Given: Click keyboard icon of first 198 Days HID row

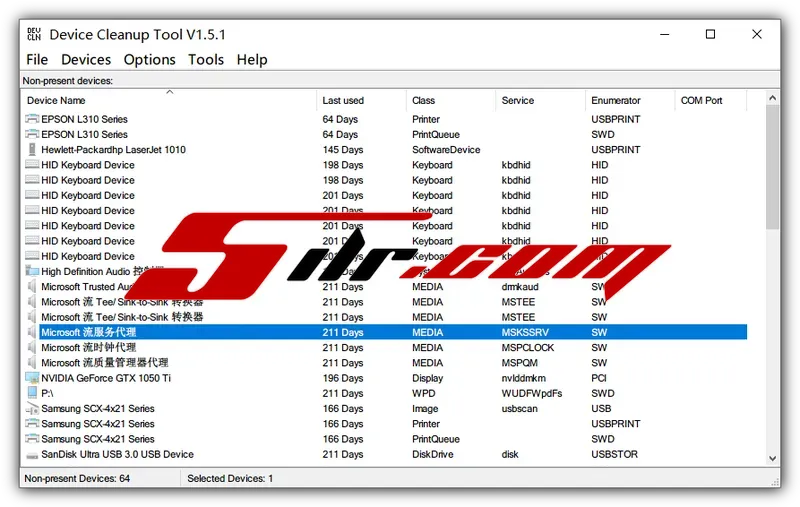Looking at the screenshot, I should [32, 165].
